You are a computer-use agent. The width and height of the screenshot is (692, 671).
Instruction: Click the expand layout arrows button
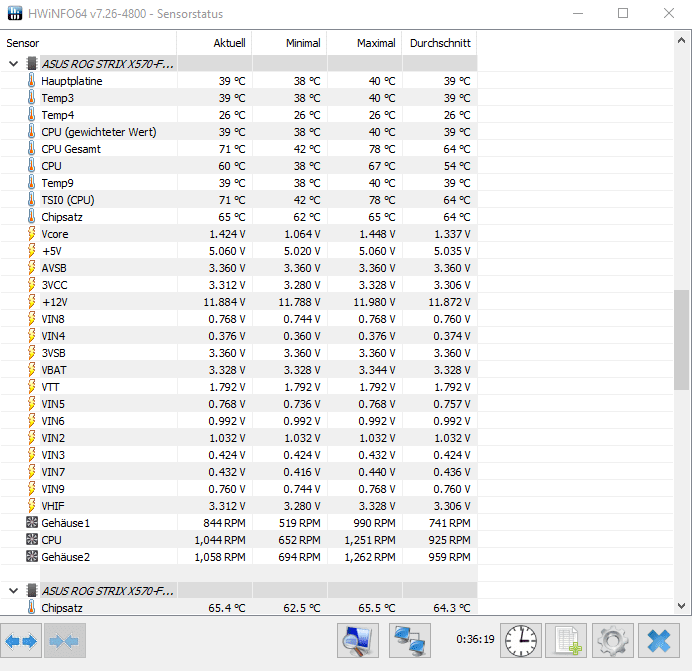[21, 641]
